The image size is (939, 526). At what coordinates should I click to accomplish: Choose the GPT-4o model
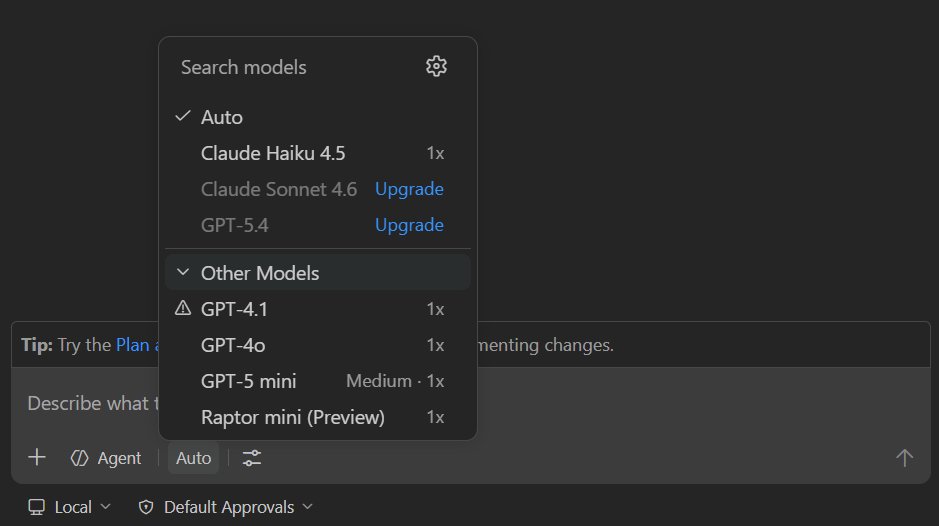[x=317, y=344]
